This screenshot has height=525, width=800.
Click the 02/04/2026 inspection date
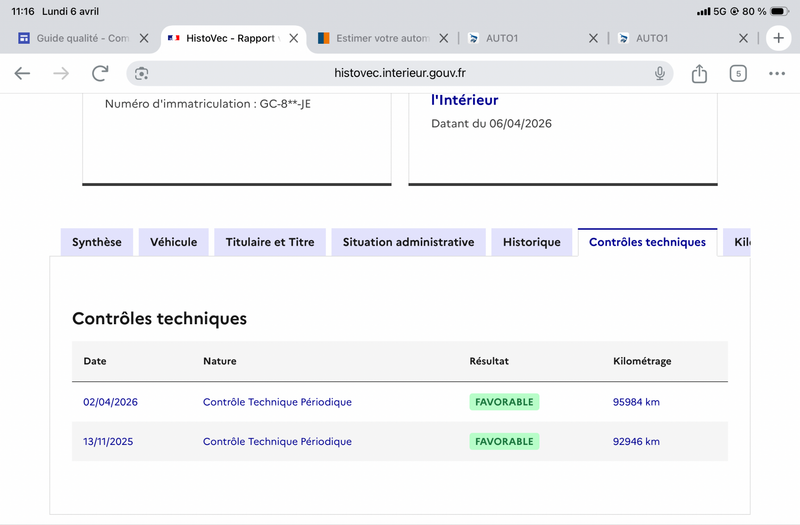tap(110, 402)
